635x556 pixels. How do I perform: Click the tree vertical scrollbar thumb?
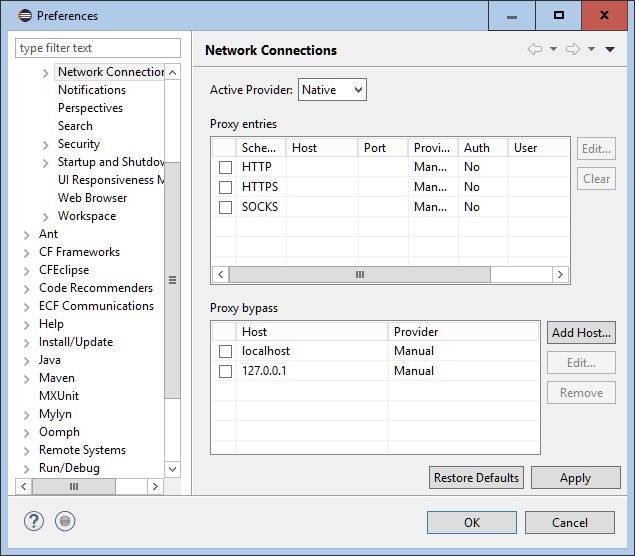pyautogui.click(x=172, y=280)
